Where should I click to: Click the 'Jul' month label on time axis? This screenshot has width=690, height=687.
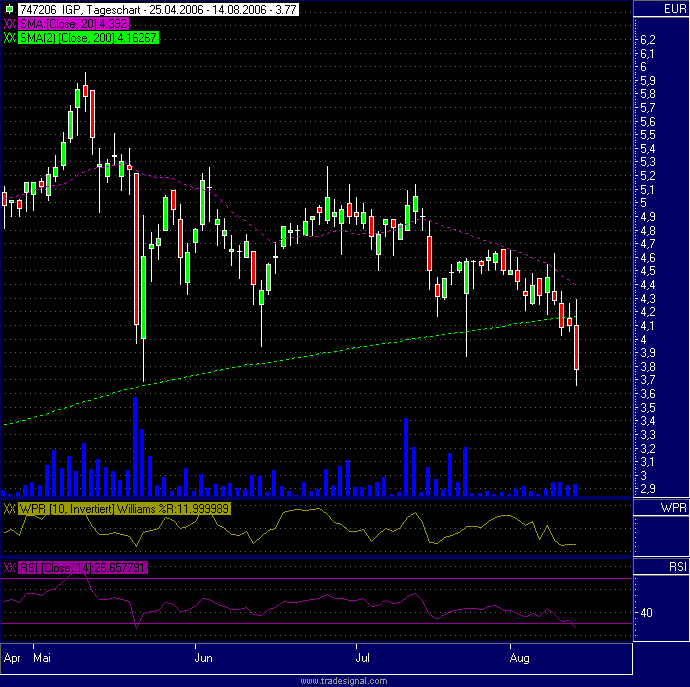click(x=363, y=658)
